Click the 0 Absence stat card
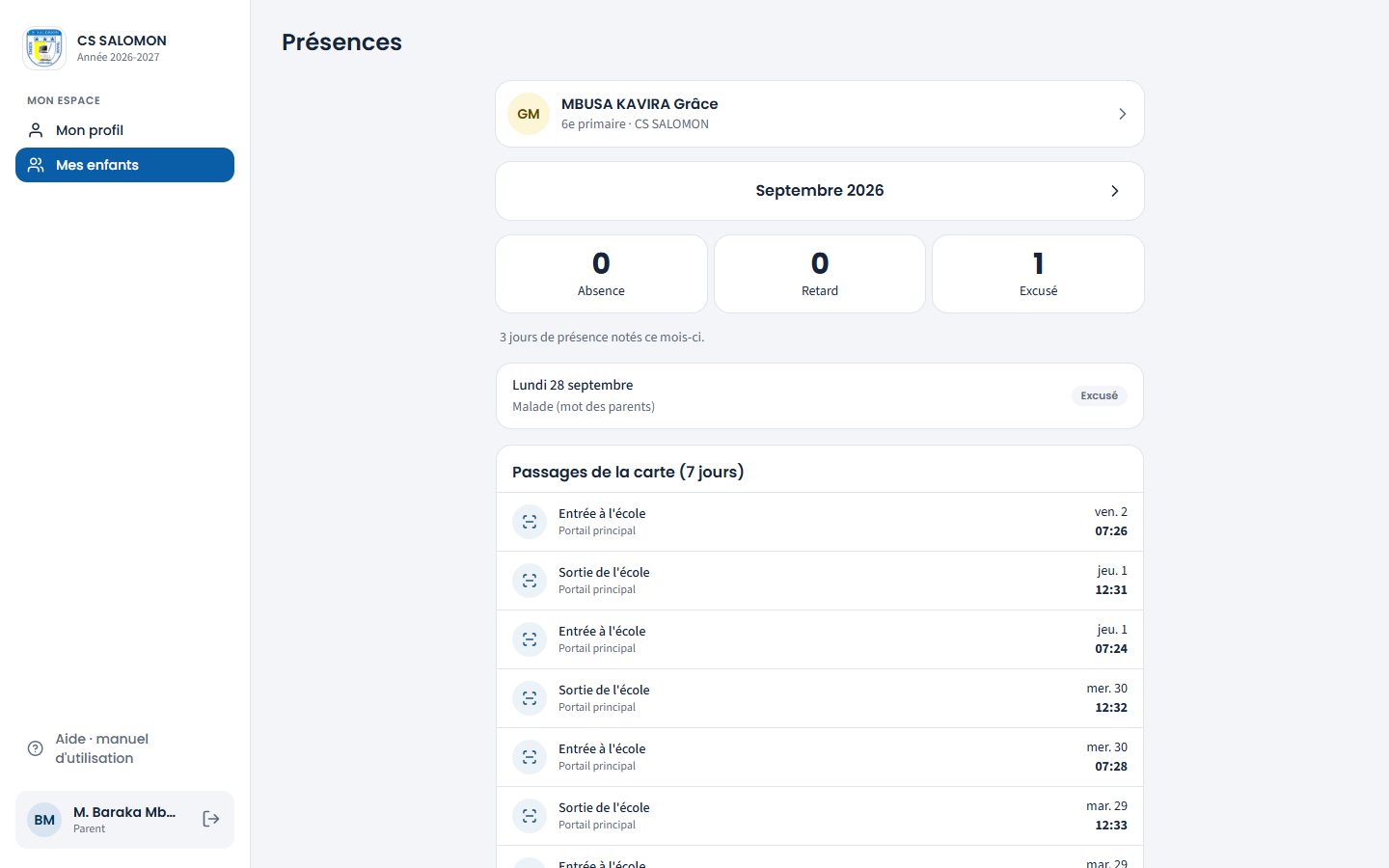 (x=601, y=274)
